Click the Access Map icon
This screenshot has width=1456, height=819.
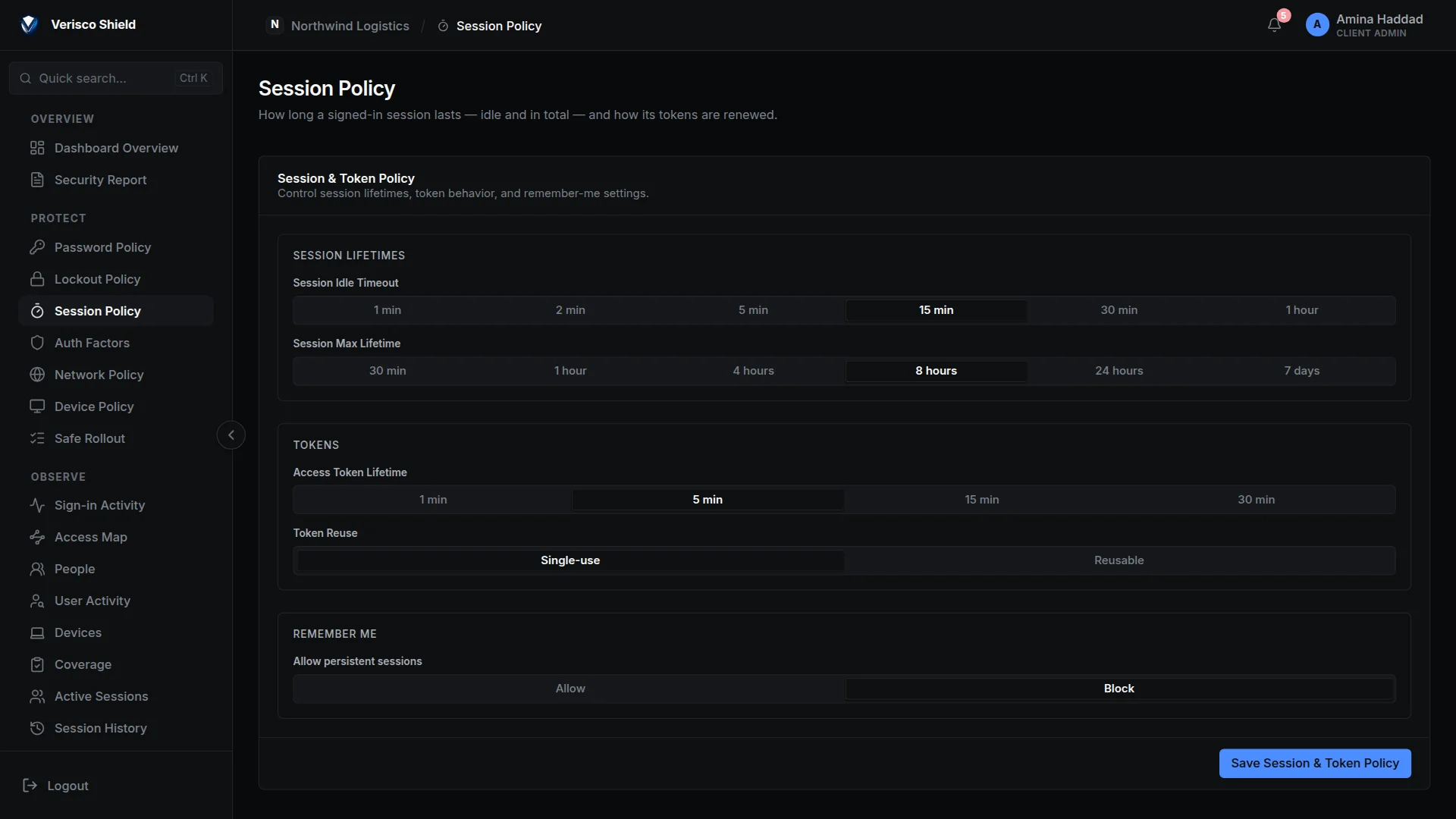[37, 537]
